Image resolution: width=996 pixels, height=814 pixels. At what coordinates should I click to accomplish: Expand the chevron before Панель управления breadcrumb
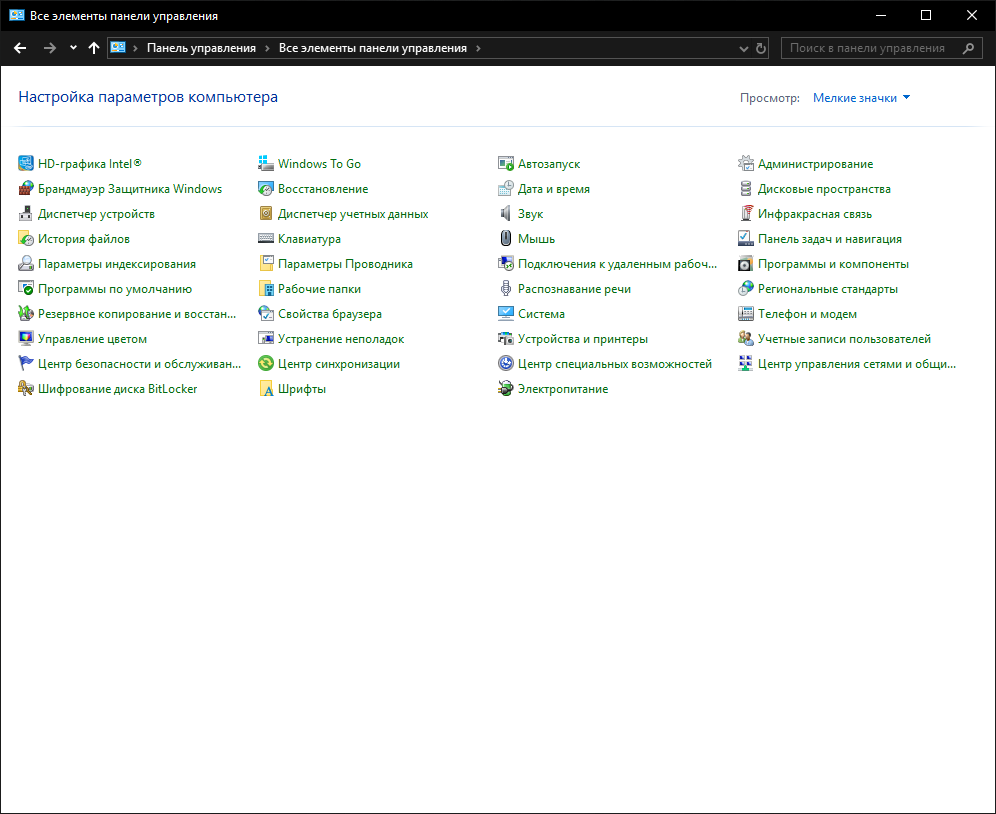coord(135,48)
